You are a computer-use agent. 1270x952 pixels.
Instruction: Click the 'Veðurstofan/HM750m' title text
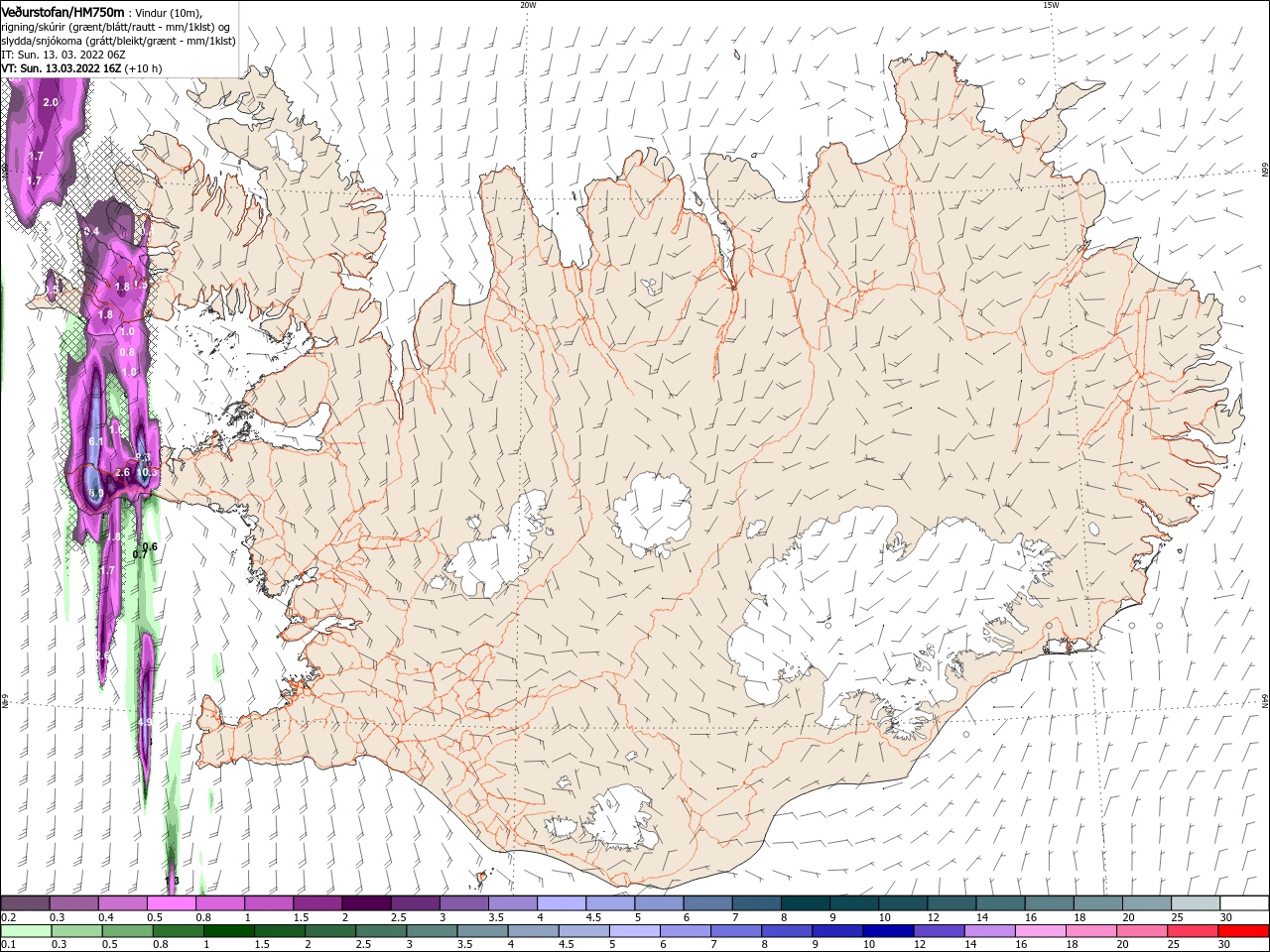pos(63,12)
